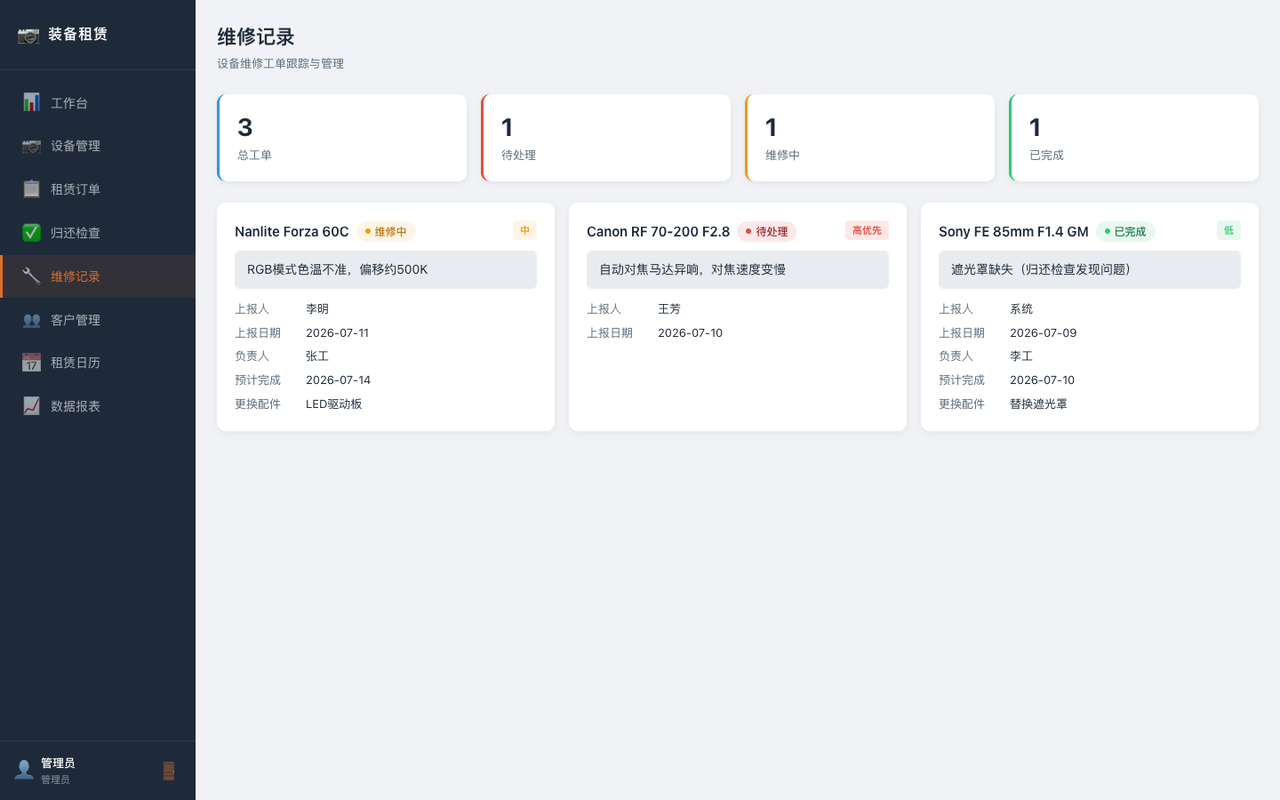Open the 工作台 menu item

tap(98, 103)
